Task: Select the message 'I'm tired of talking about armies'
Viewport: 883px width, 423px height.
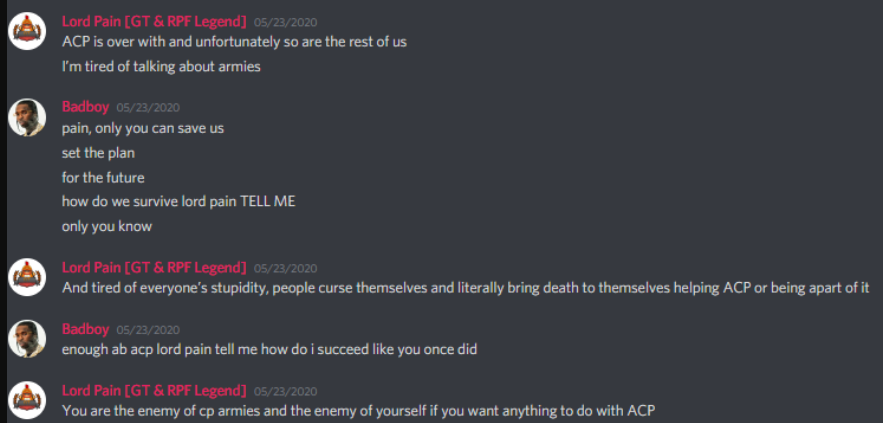Action: [x=161, y=66]
